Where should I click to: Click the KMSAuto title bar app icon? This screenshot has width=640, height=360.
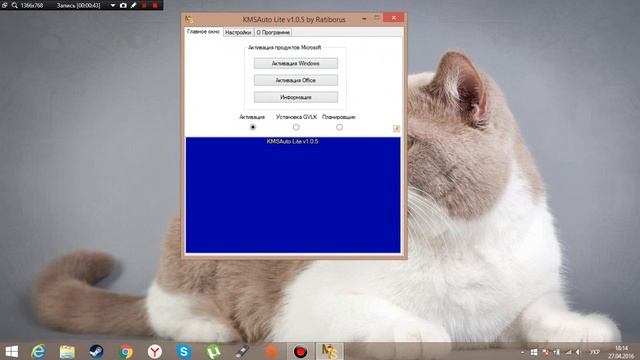(x=189, y=19)
